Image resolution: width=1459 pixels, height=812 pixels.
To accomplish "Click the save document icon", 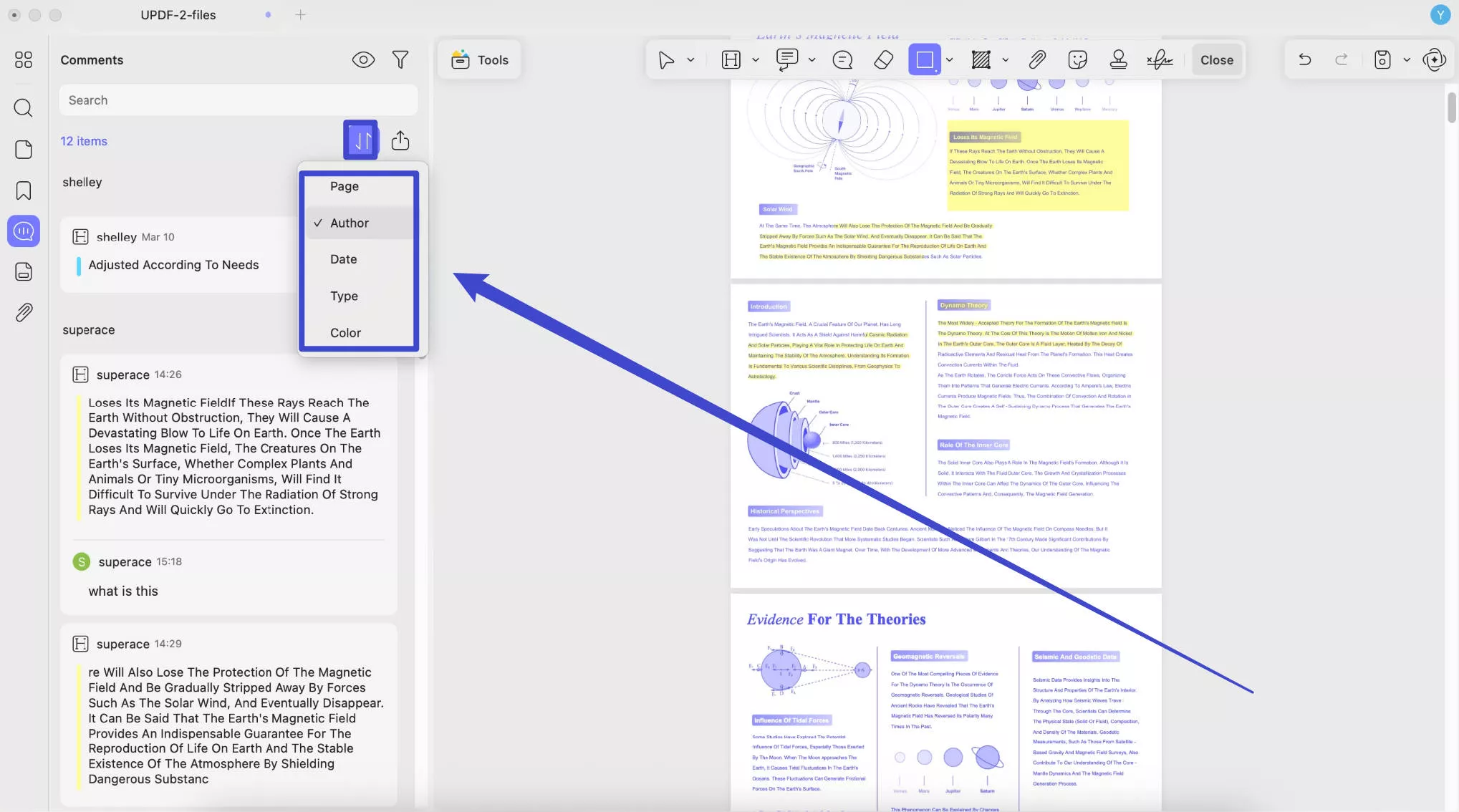I will click(x=1382, y=60).
